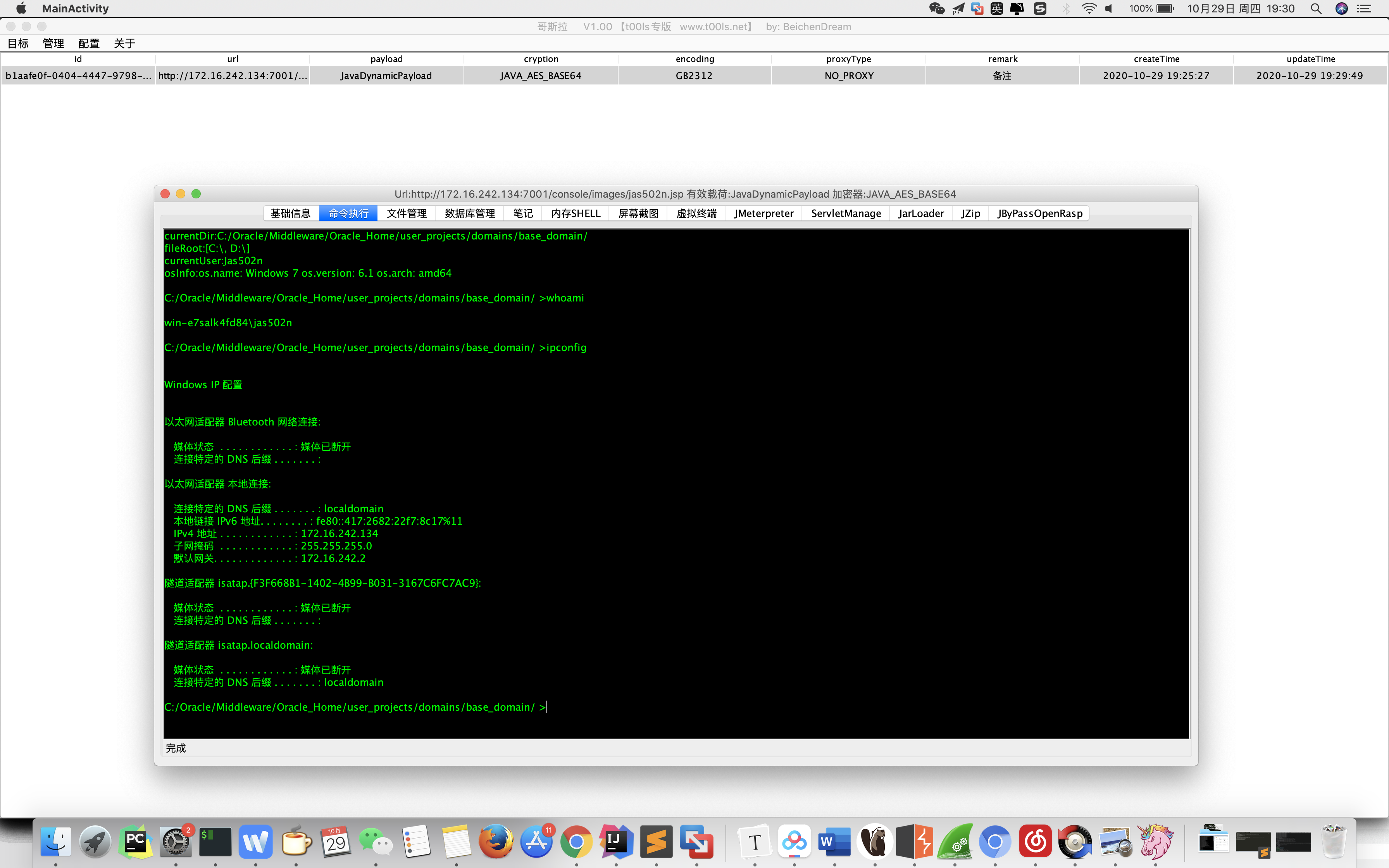Click the createTime column header
This screenshot has width=1389, height=868.
(x=1156, y=59)
